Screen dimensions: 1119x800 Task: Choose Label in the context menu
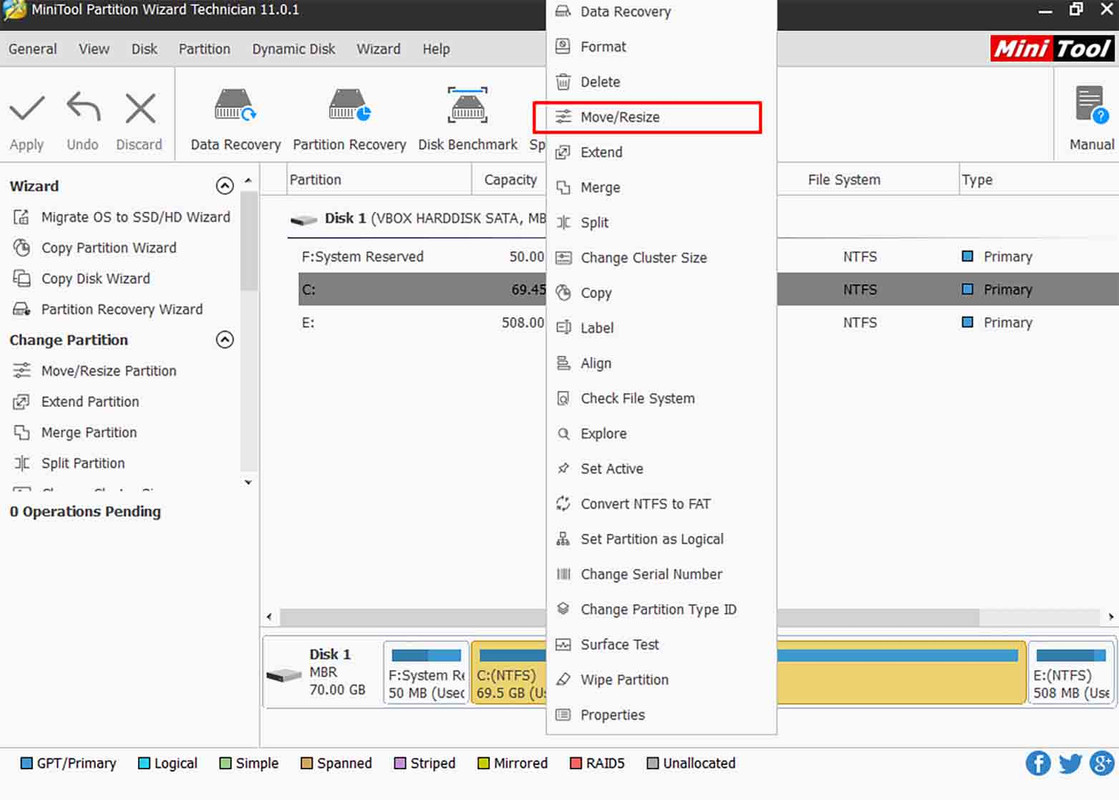[661, 328]
